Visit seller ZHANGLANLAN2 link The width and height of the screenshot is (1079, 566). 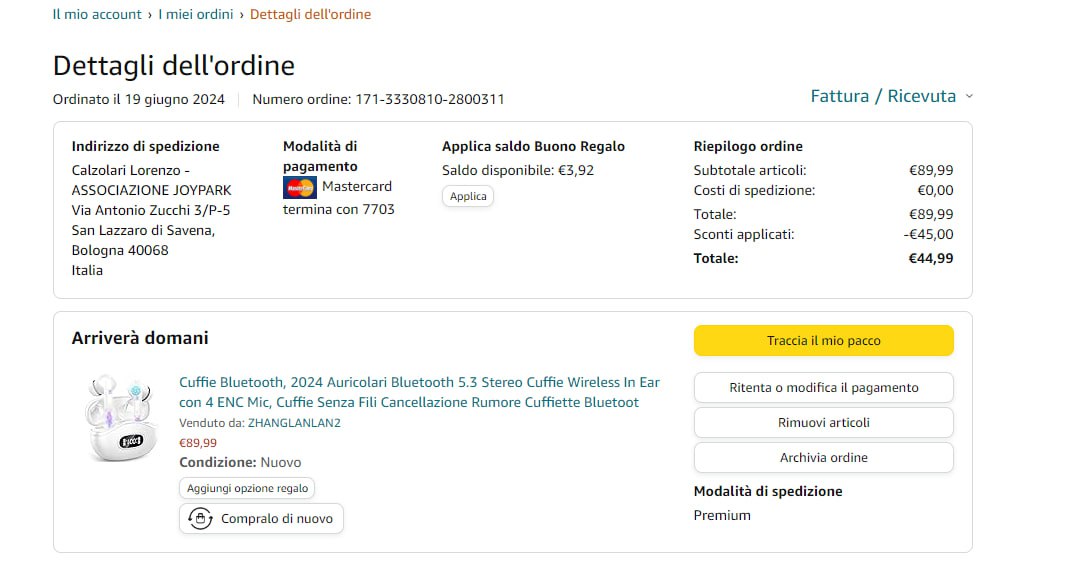[x=294, y=423]
